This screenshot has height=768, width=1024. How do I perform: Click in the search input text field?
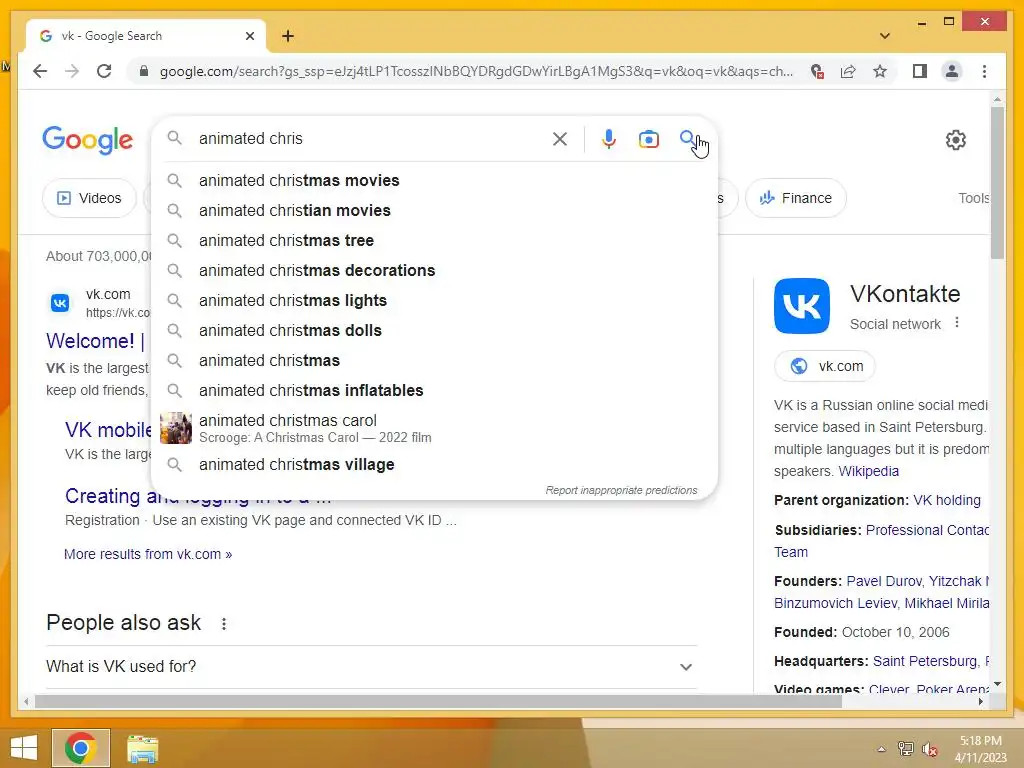coord(369,138)
